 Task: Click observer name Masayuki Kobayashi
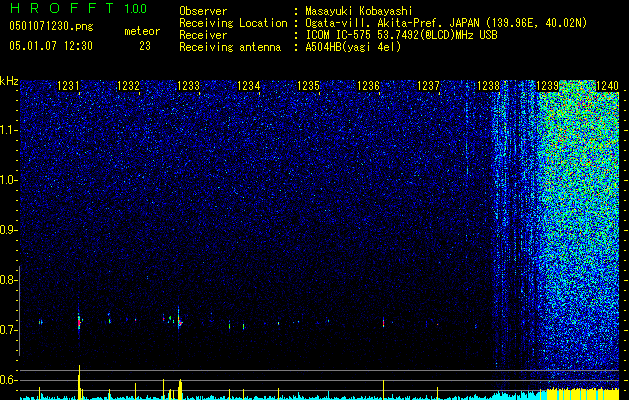[x=359, y=12]
